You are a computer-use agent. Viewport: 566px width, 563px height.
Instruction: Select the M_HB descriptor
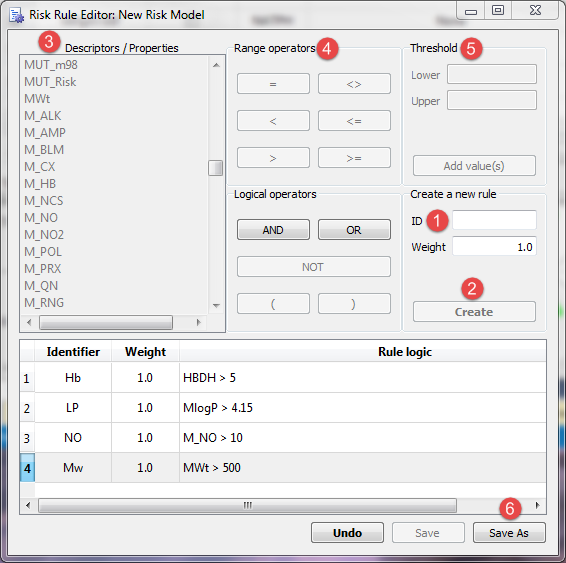point(40,184)
